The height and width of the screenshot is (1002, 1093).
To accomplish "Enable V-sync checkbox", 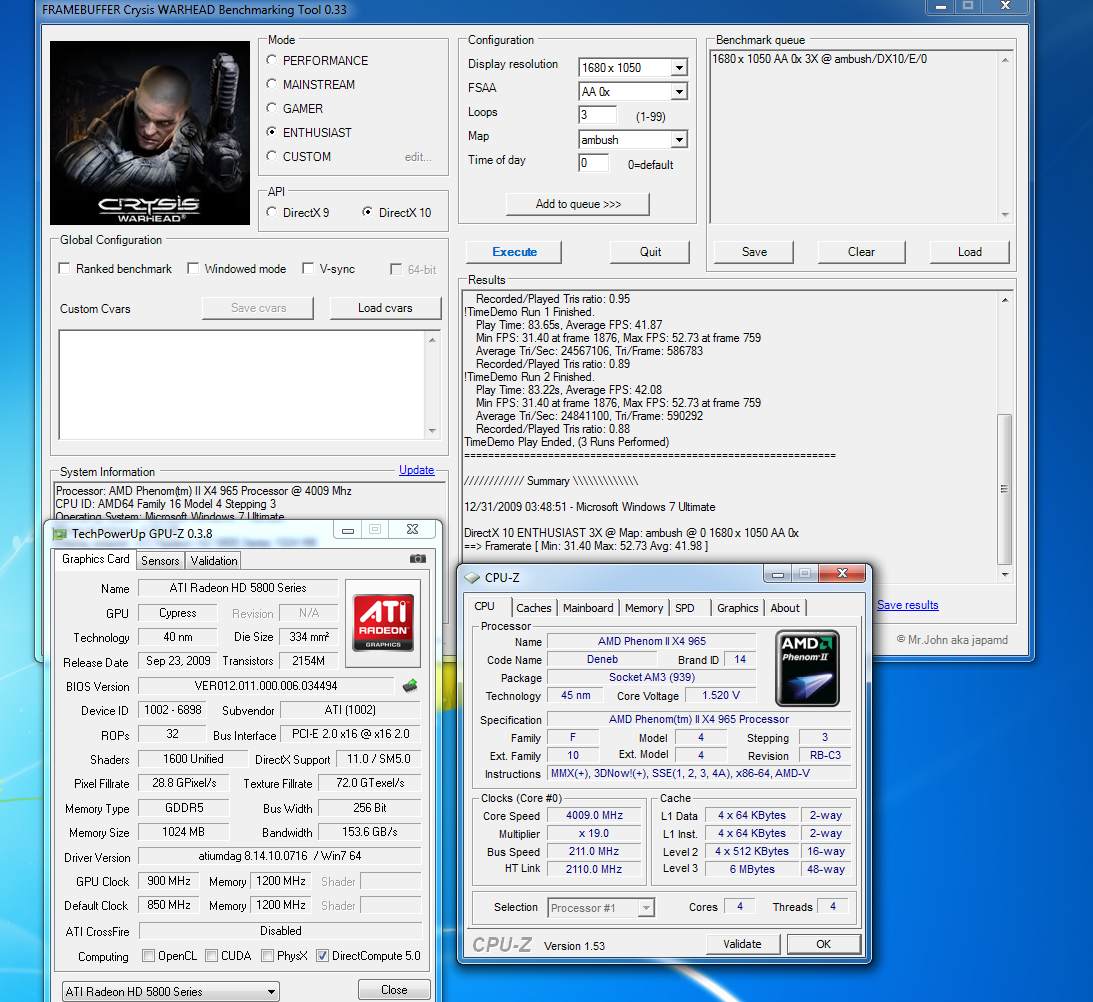I will (307, 268).
